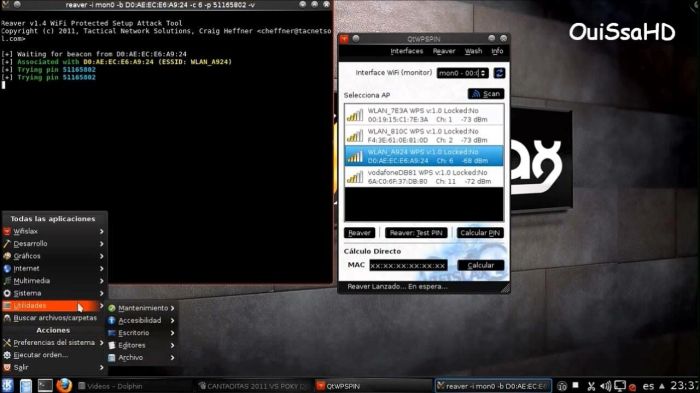Expand the Accesibilidad submenu arrow
Screen dimensions: 700x393
tap(172, 321)
